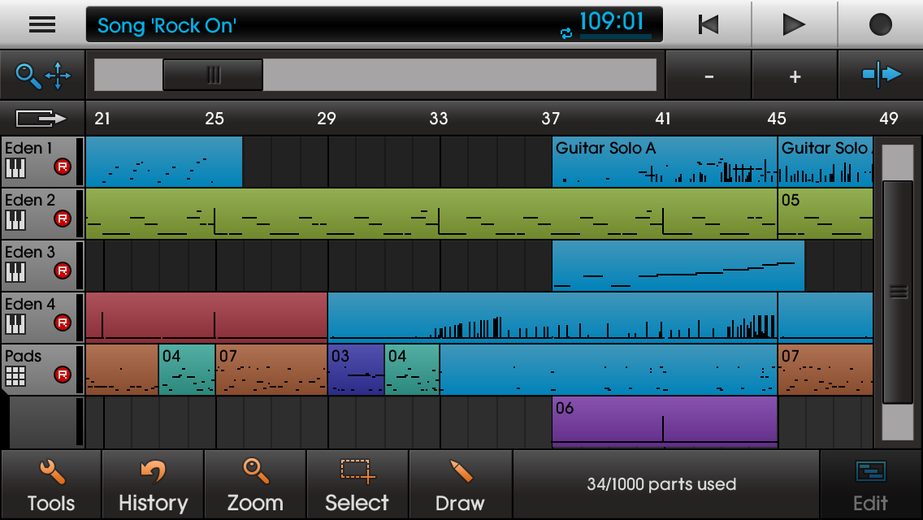
Task: Click the loop indicator icon beside time
Action: point(566,33)
